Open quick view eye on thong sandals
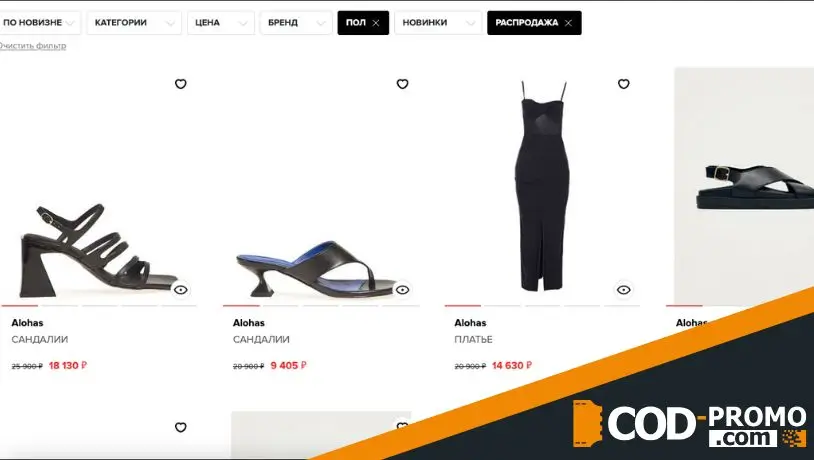This screenshot has height=460, width=814. point(402,290)
